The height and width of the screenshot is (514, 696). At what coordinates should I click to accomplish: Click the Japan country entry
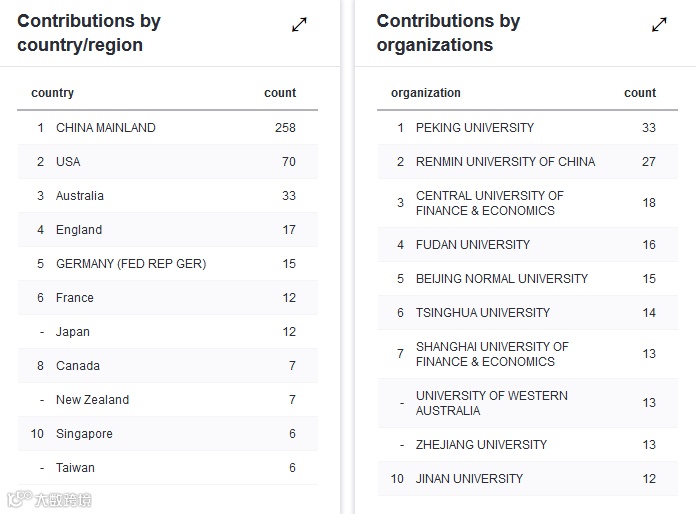[73, 332]
